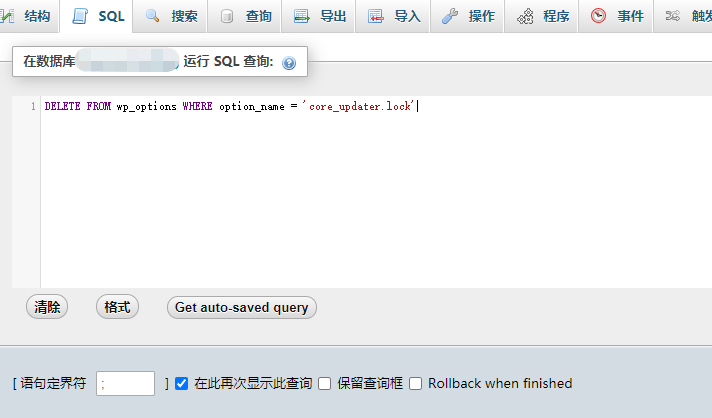Click the magnifier icon for 搜索
The width and height of the screenshot is (712, 418).
tap(153, 16)
